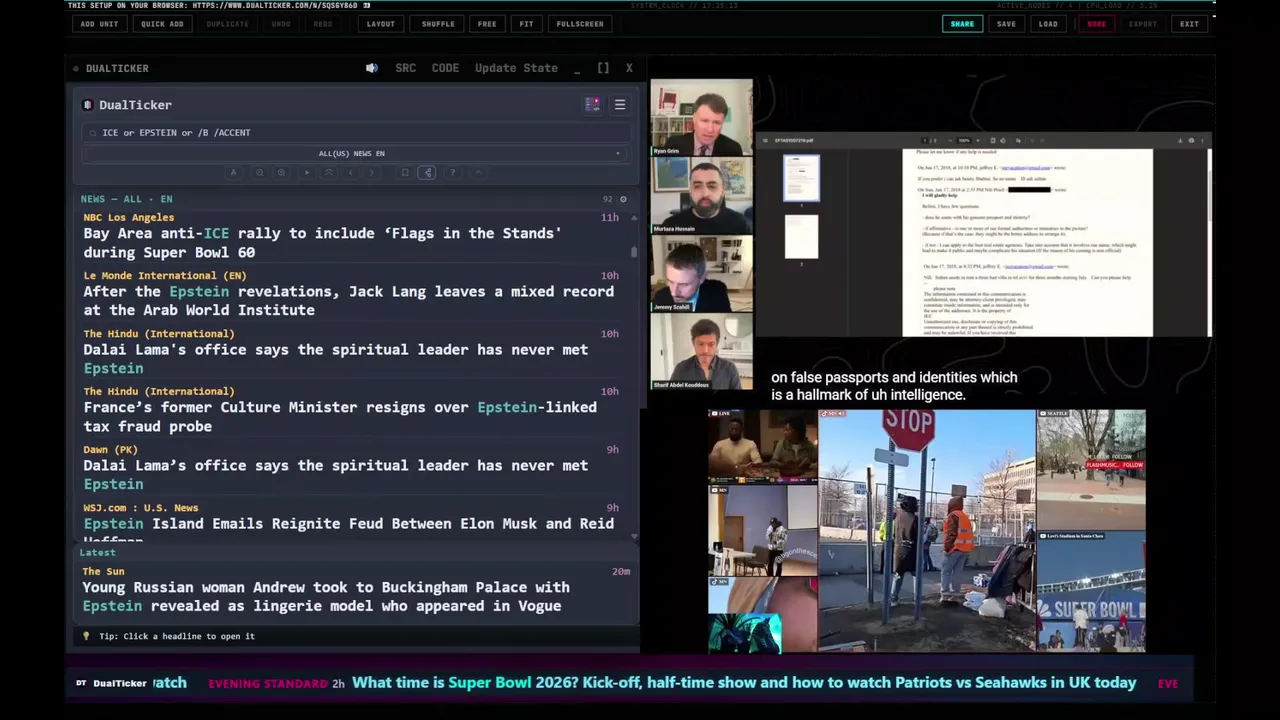Open the help question mark icon
This screenshot has height=720, width=1280.
pos(452,173)
